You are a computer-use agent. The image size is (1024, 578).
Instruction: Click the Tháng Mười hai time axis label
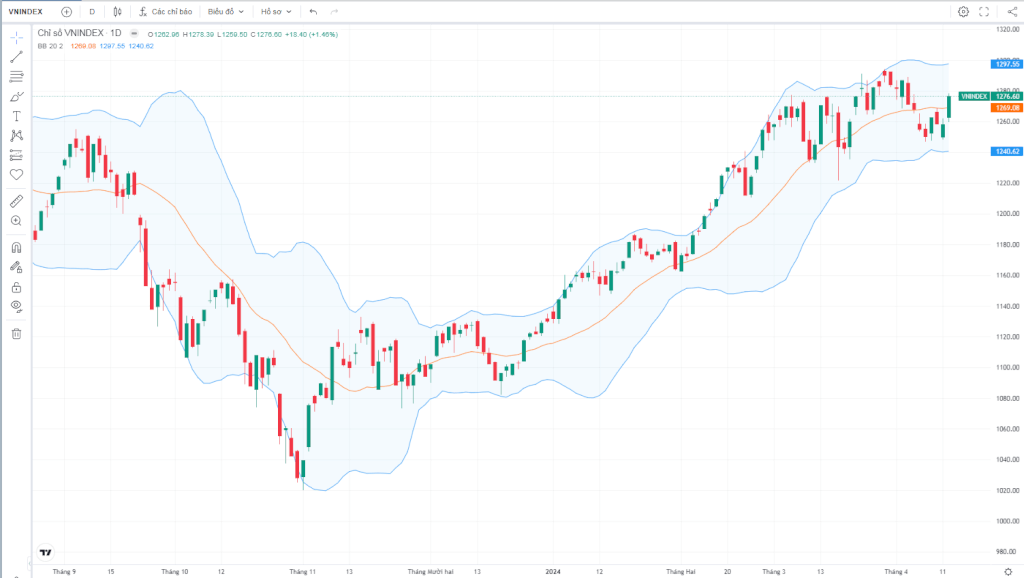(x=430, y=572)
